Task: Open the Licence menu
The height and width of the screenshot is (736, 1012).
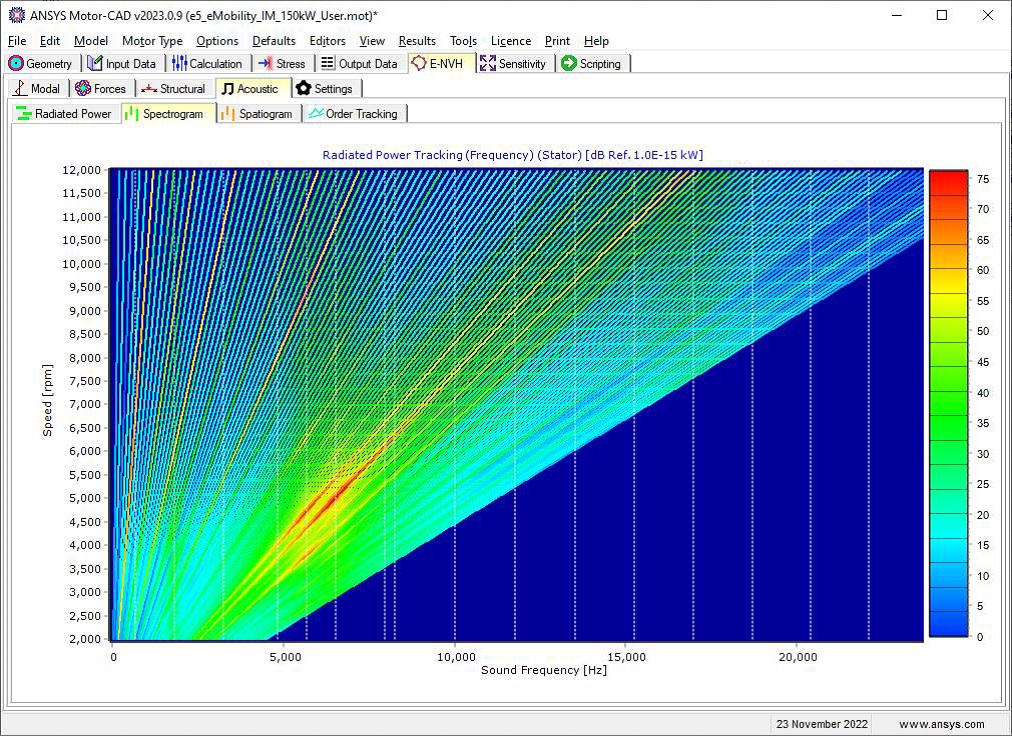Action: 511,41
